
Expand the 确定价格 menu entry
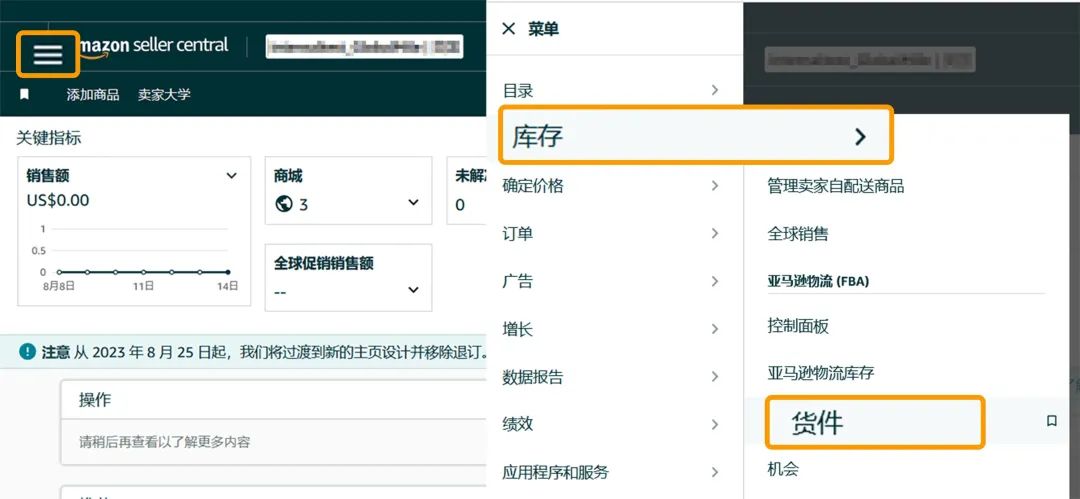pos(612,186)
